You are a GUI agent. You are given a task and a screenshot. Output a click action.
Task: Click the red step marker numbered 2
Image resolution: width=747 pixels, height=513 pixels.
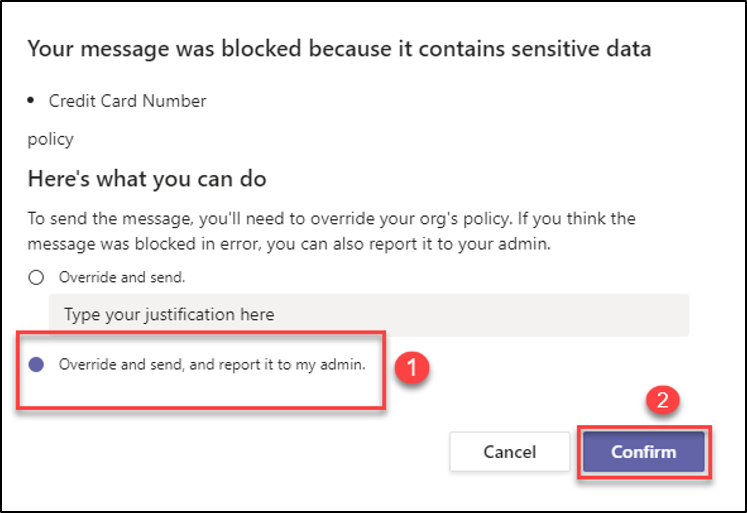pos(662,402)
